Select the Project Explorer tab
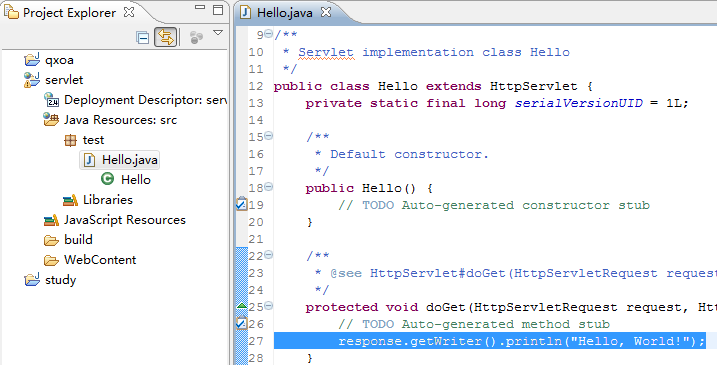This screenshot has height=366, width=717. 70,12
